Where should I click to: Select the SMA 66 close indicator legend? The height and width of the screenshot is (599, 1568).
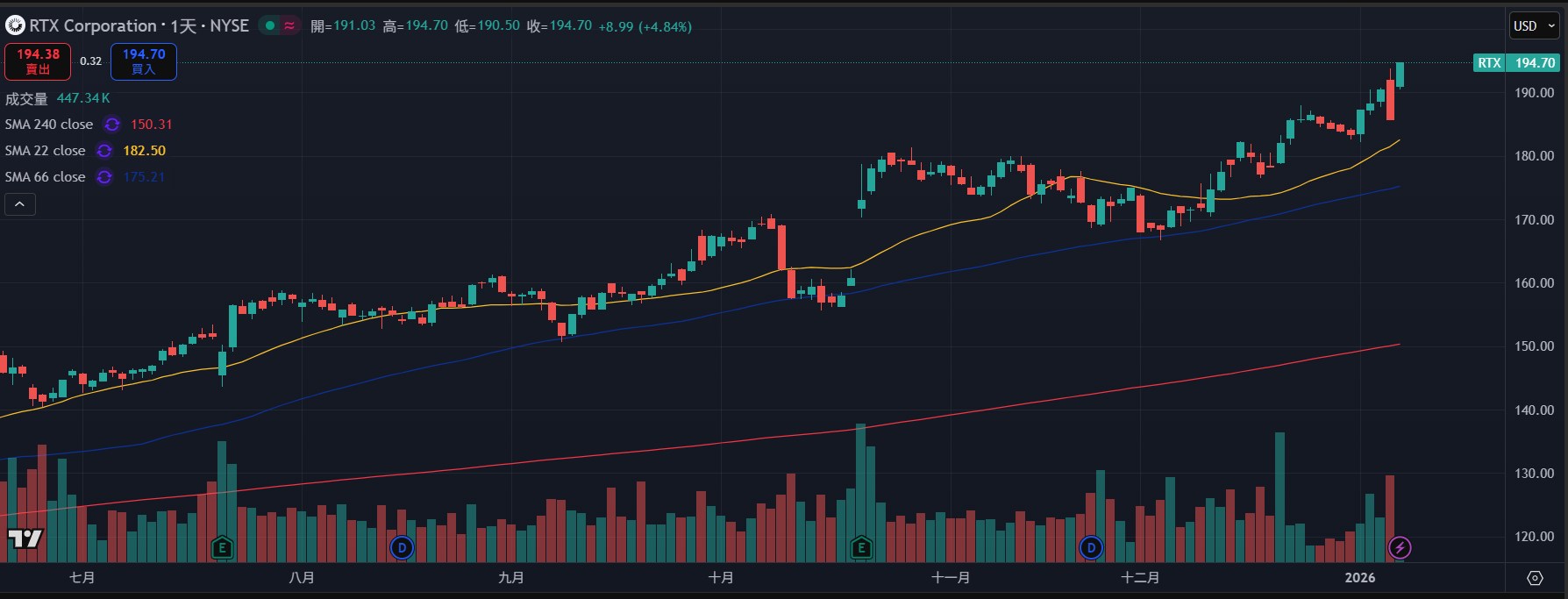pyautogui.click(x=46, y=177)
